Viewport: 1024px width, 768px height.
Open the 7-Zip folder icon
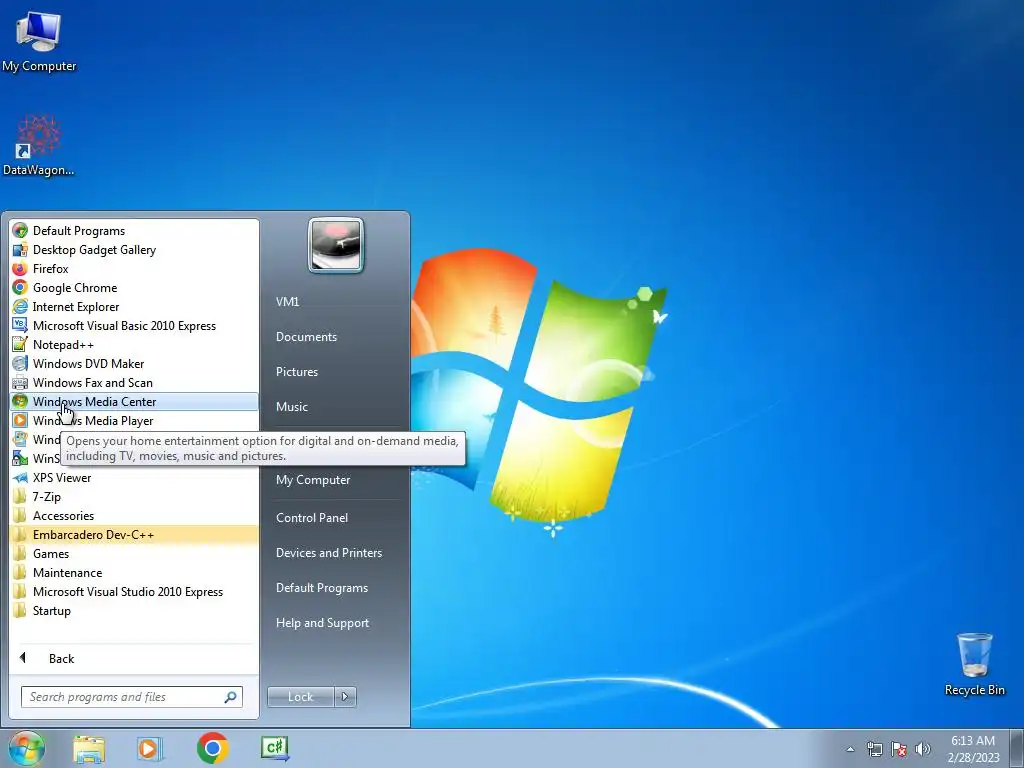(x=20, y=496)
